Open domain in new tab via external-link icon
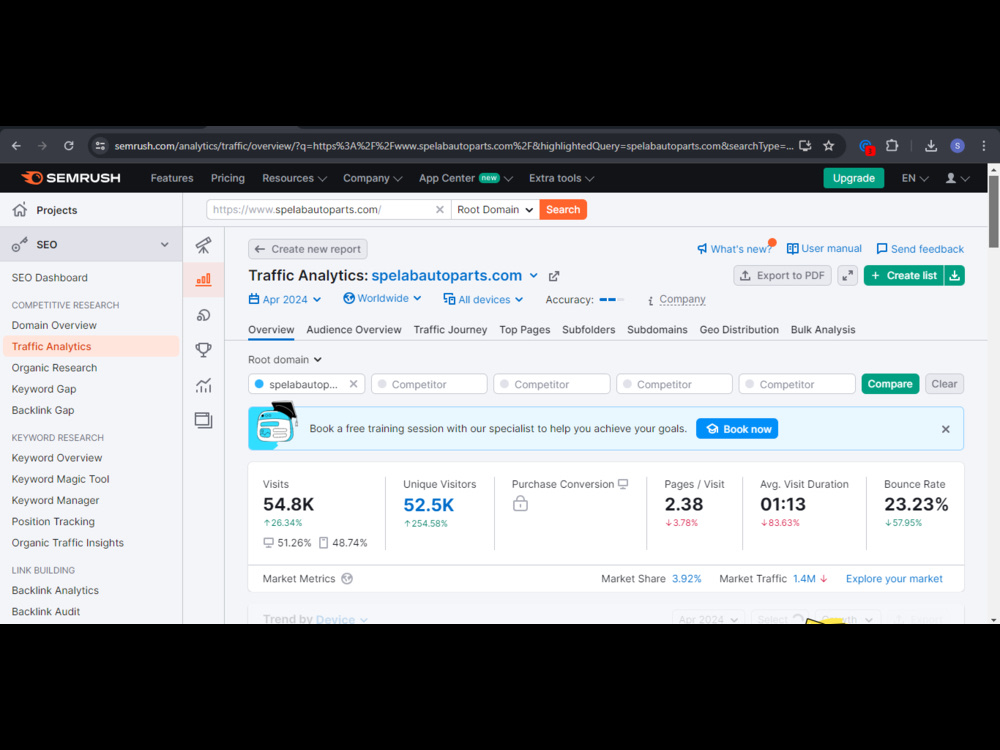The image size is (1000, 750). [x=554, y=276]
